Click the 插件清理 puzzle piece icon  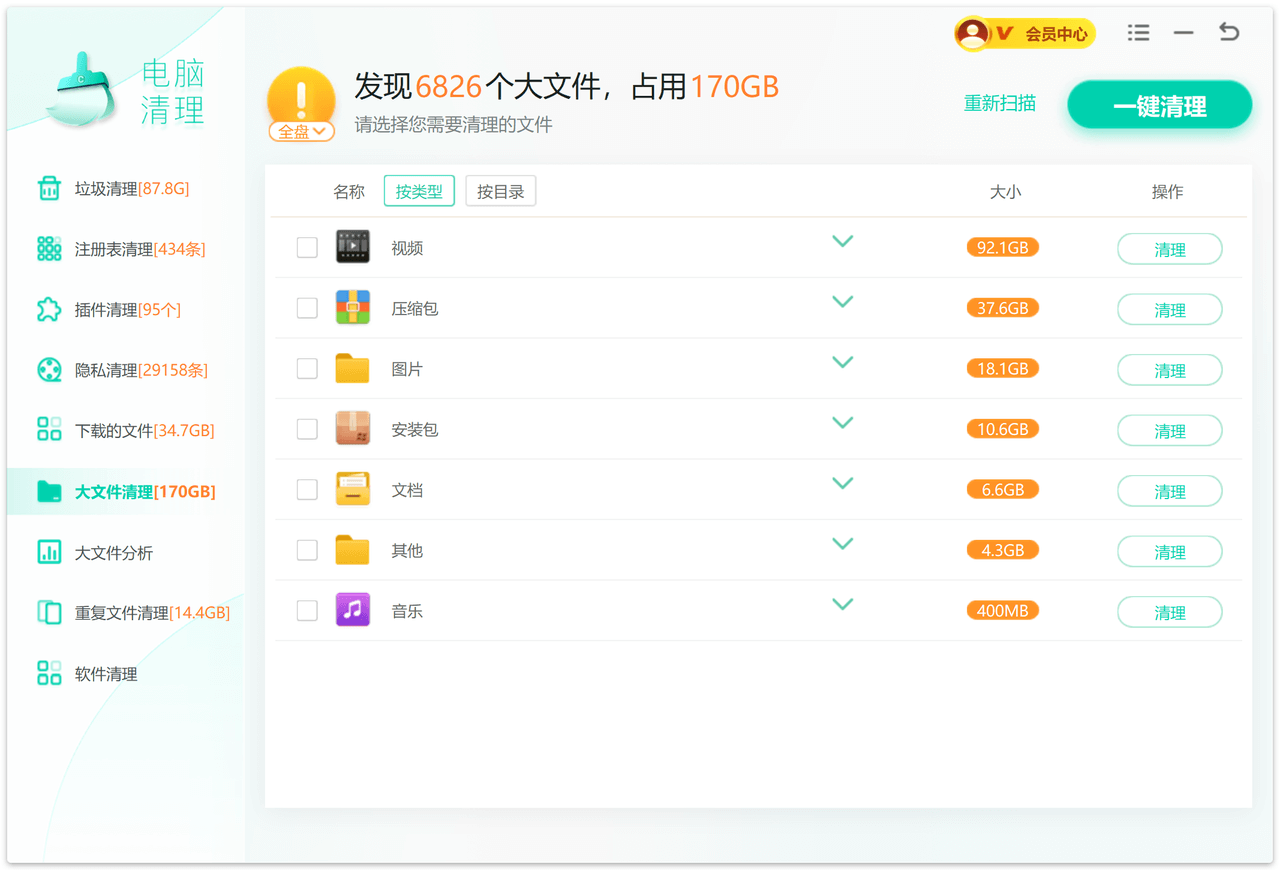click(x=49, y=310)
